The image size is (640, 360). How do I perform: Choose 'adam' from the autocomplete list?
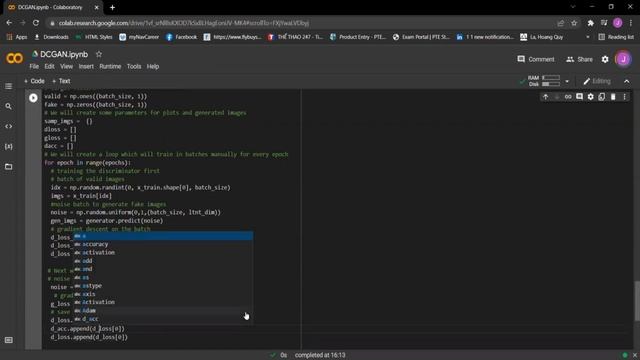click(x=163, y=311)
